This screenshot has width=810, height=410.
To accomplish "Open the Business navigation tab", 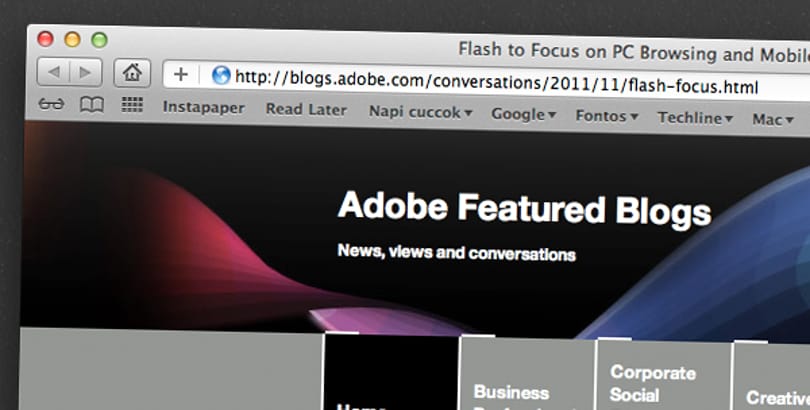I will [x=527, y=373].
